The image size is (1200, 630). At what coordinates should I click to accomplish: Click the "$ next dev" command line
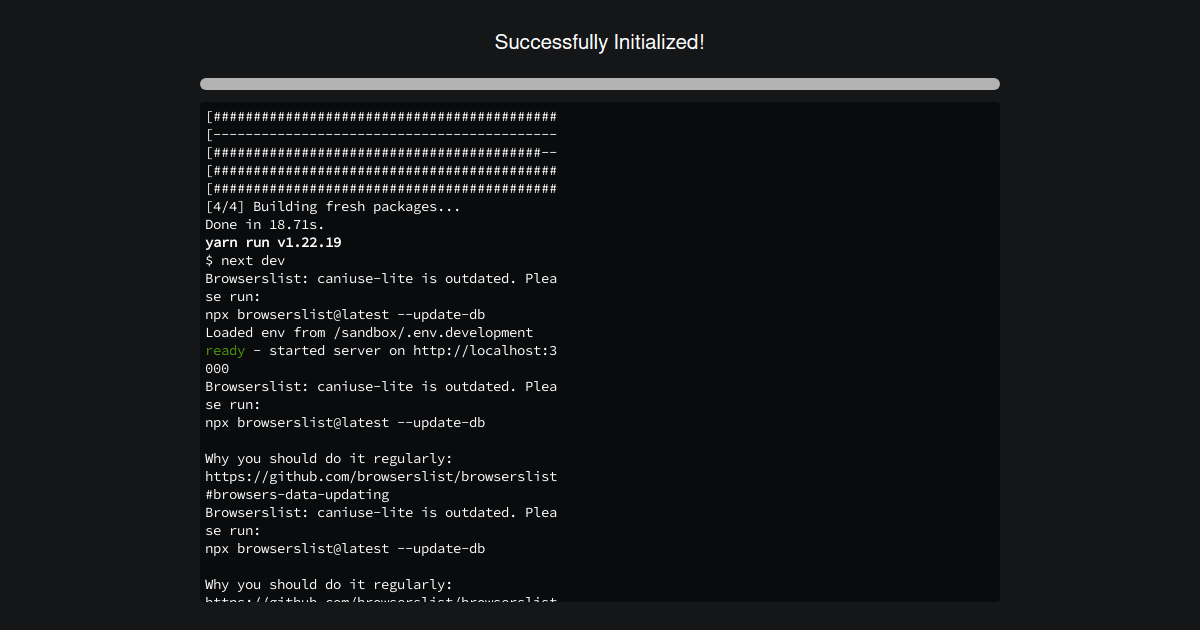point(245,260)
